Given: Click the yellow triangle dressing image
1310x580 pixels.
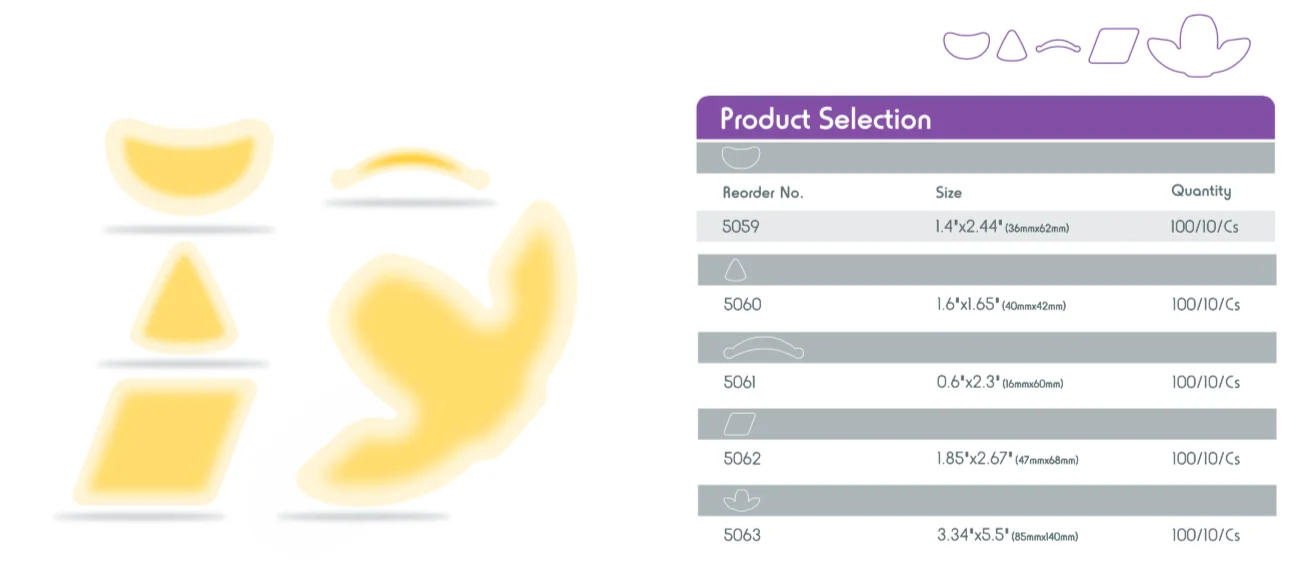Looking at the screenshot, I should tap(184, 303).
